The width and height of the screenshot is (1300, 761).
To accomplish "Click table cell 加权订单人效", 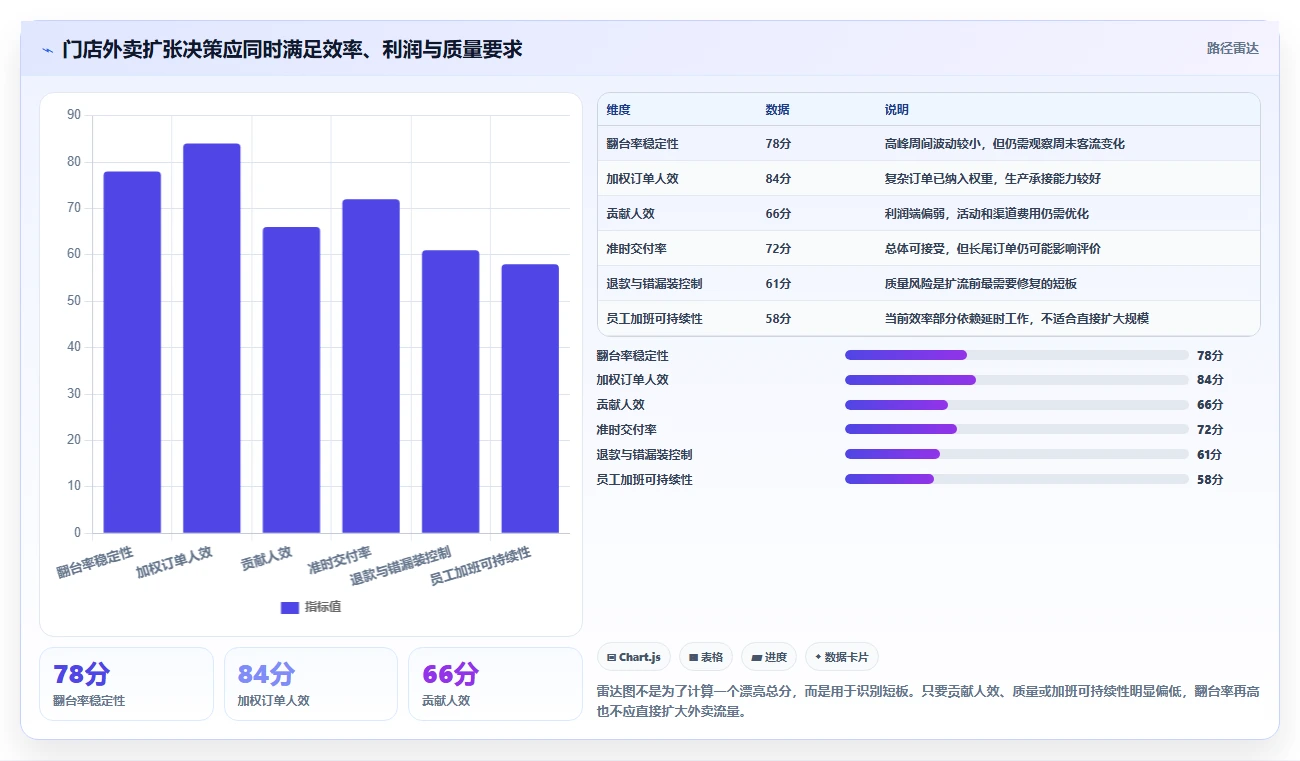I will 643,179.
